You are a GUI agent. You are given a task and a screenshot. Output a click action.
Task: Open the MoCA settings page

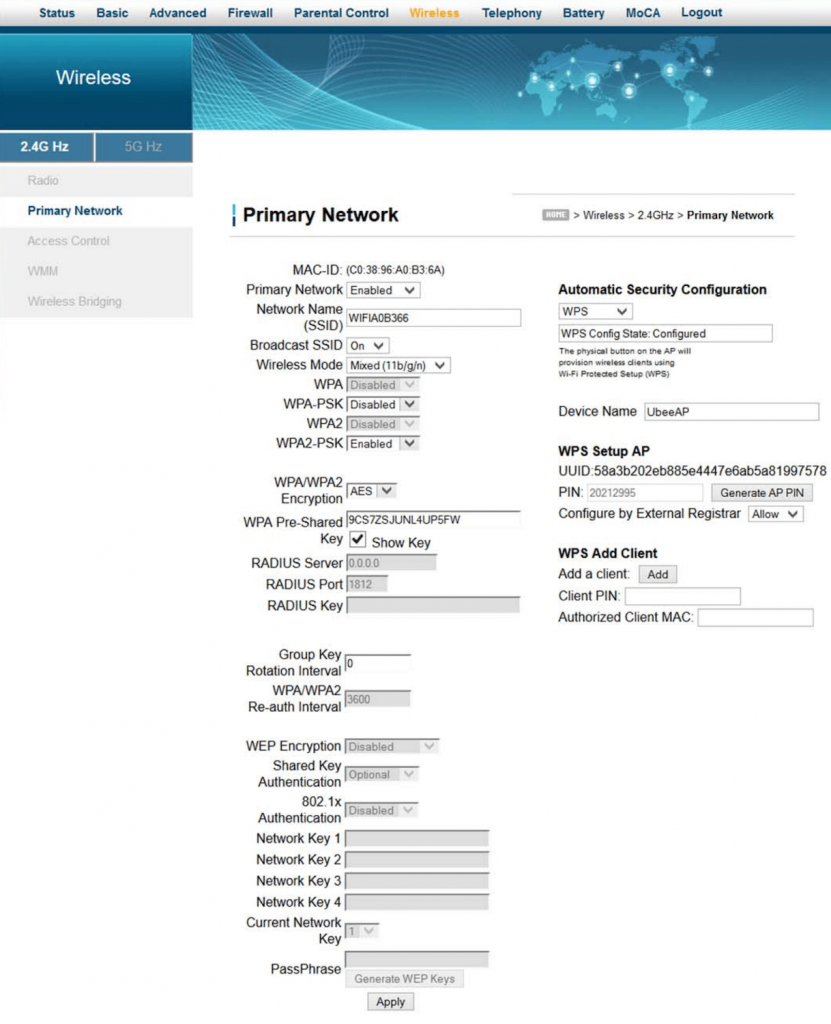tap(642, 12)
